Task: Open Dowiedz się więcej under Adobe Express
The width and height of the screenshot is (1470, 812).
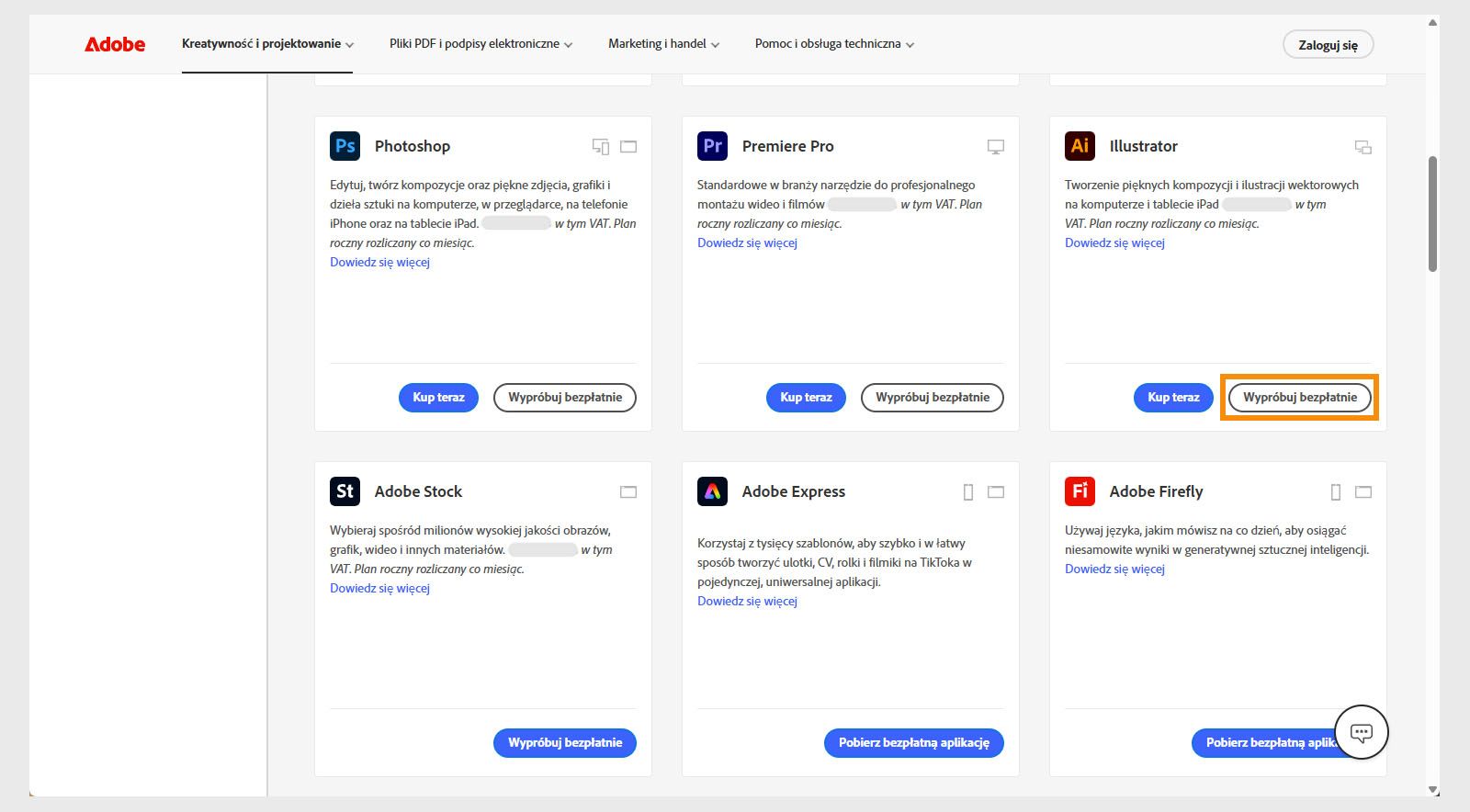Action: (747, 602)
